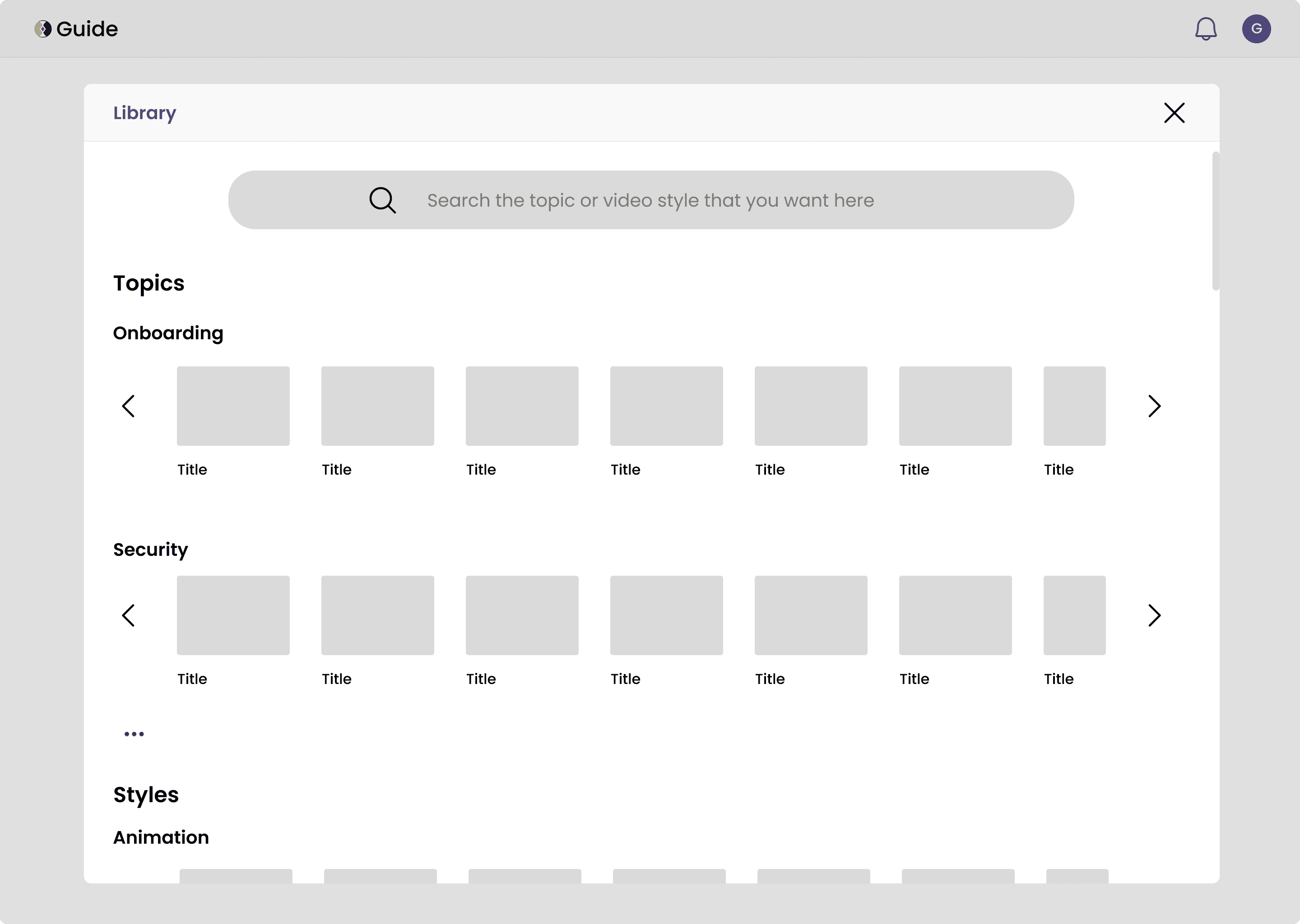Open the third Security video thumbnail
1300x924 pixels.
tap(522, 615)
